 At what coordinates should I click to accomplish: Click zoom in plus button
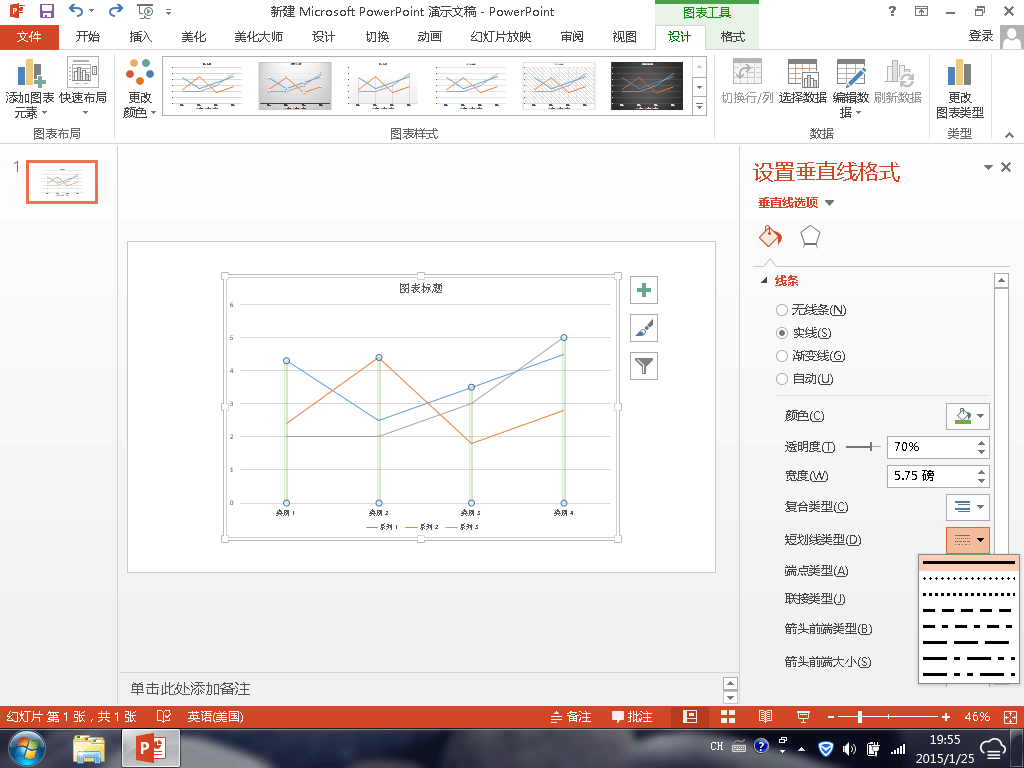946,716
